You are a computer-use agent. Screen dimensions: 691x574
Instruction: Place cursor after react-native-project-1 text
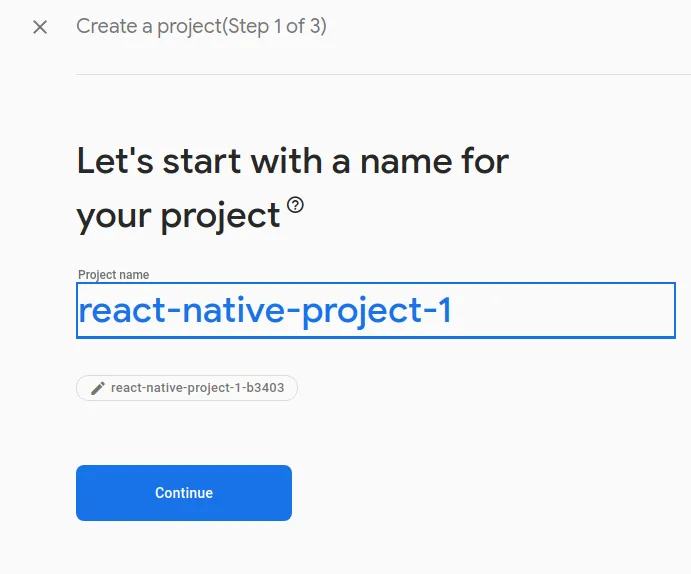coord(454,311)
